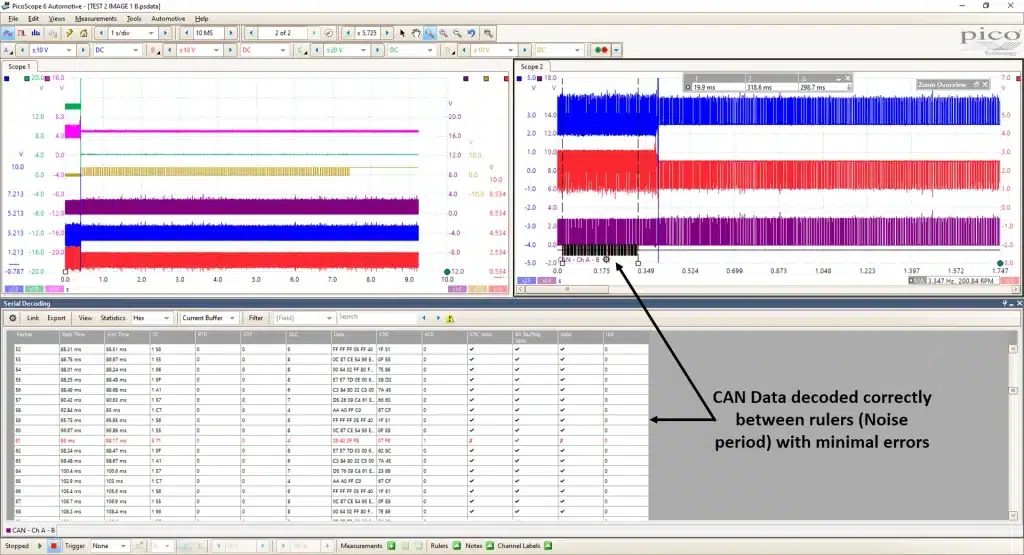The width and height of the screenshot is (1024, 555).
Task: Select the red highlighted error packet row
Action: pos(332,441)
